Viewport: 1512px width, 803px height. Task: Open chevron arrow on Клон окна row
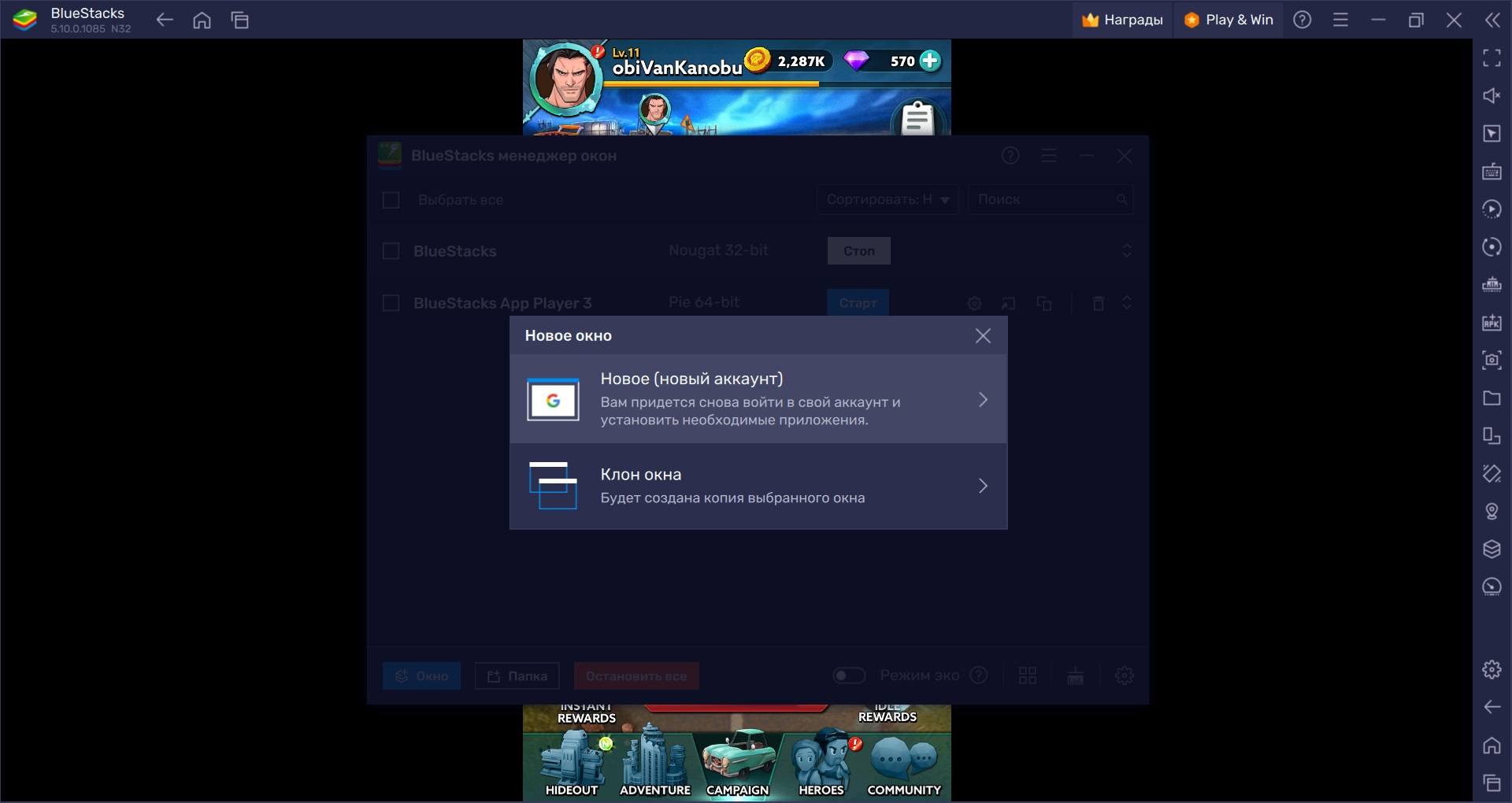pyautogui.click(x=983, y=486)
